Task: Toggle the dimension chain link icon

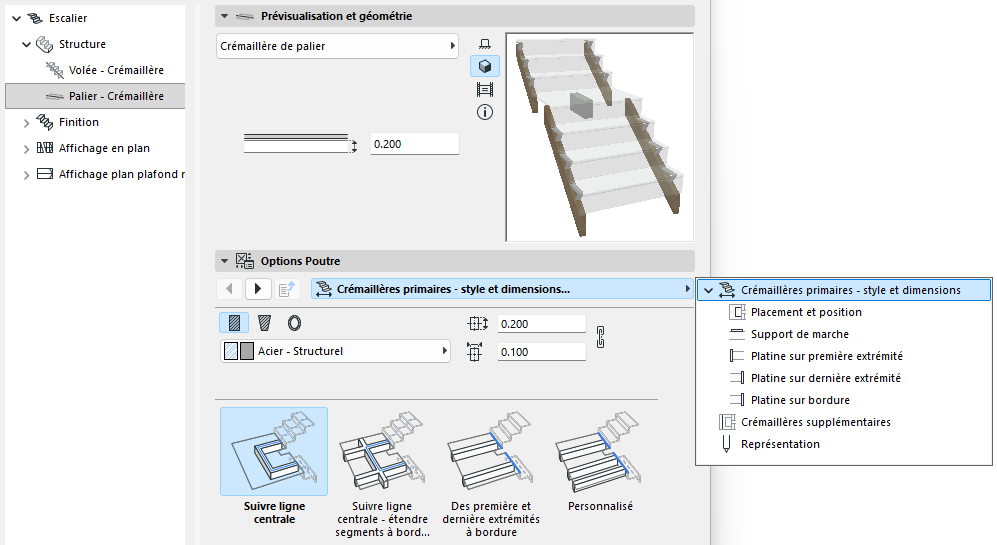Action: pyautogui.click(x=600, y=337)
